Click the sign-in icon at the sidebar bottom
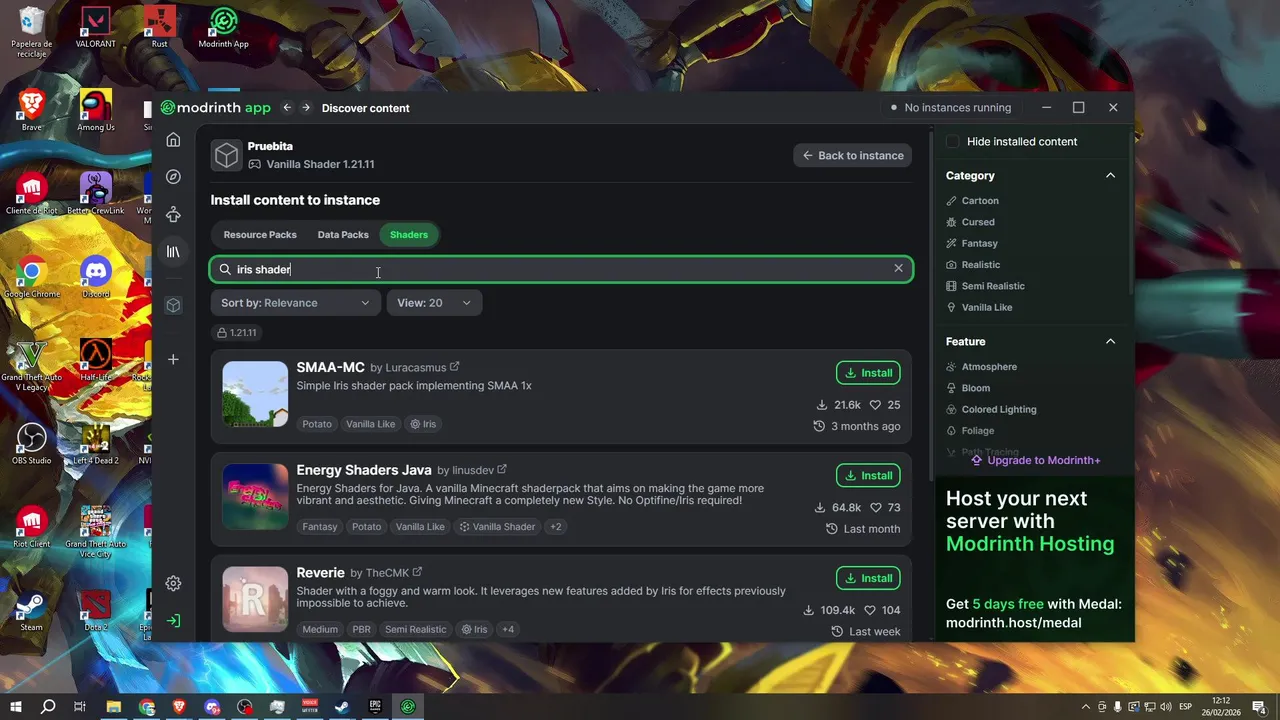The image size is (1280, 720). click(x=173, y=621)
